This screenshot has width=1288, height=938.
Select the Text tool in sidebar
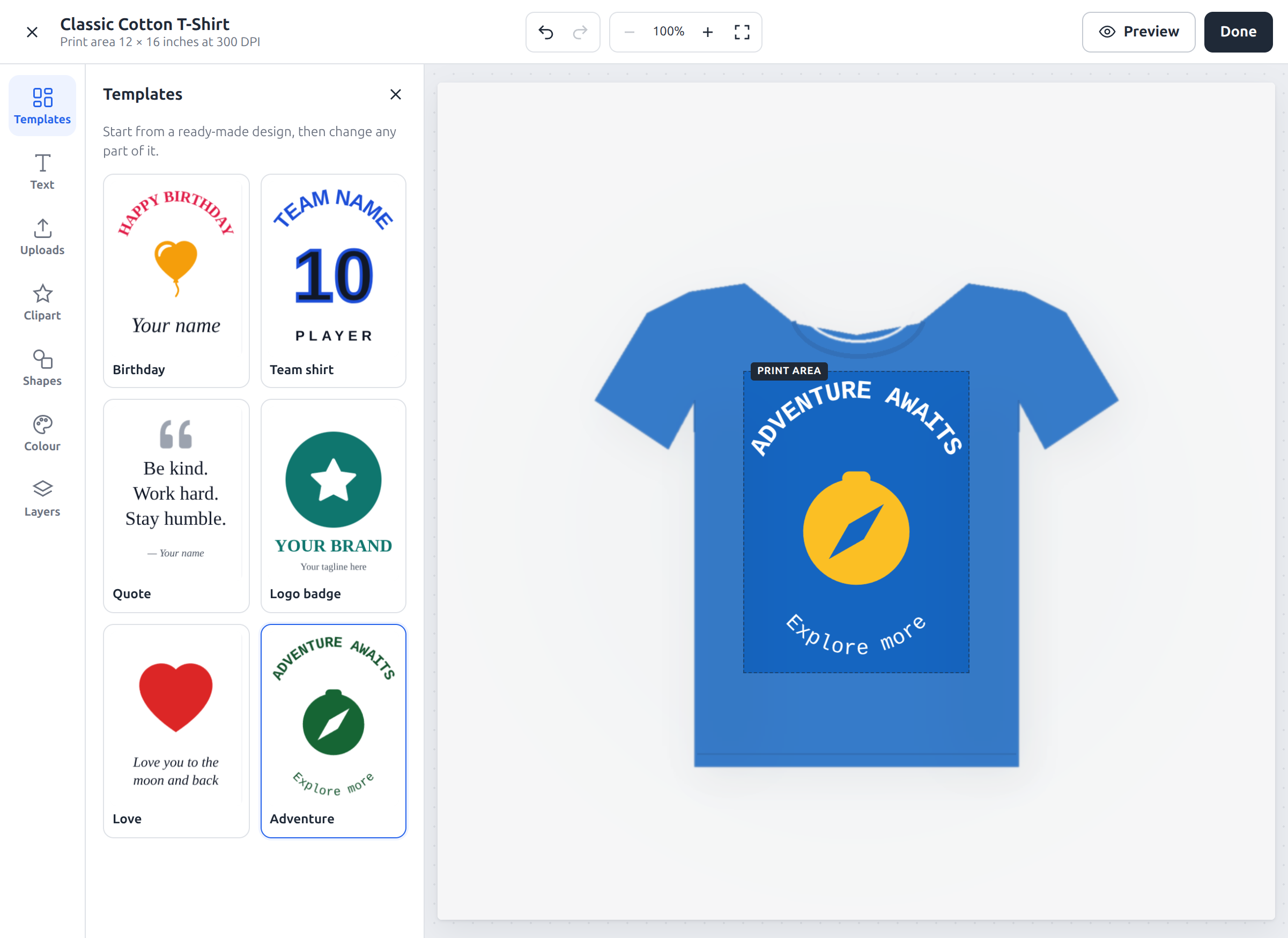42,172
